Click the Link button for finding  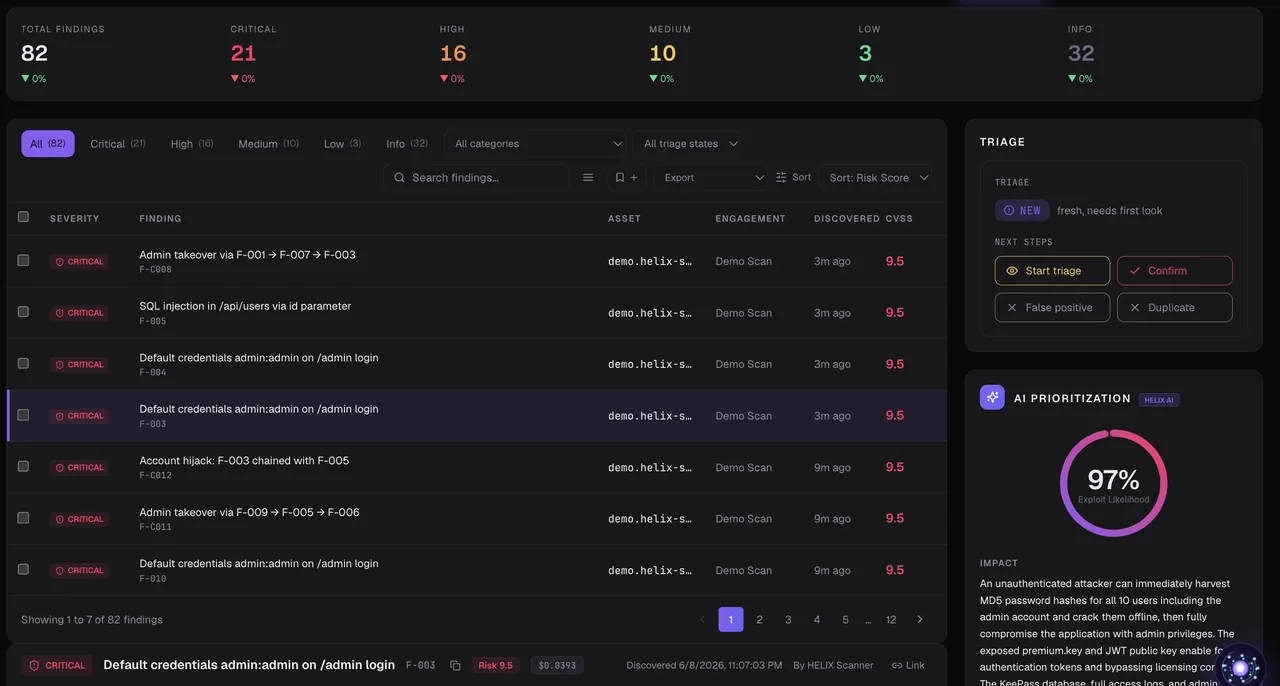pyautogui.click(x=908, y=665)
